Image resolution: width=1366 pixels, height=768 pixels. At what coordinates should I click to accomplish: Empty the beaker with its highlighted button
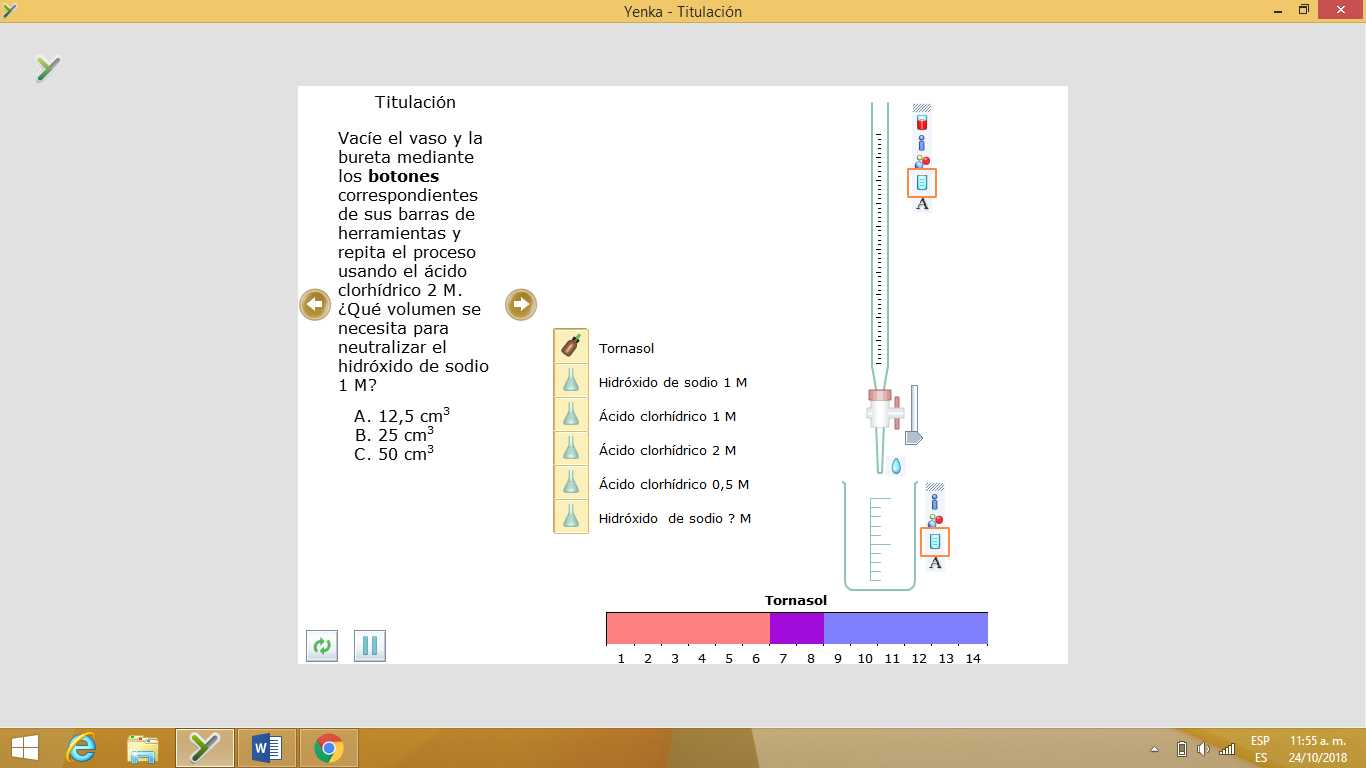pyautogui.click(x=935, y=542)
